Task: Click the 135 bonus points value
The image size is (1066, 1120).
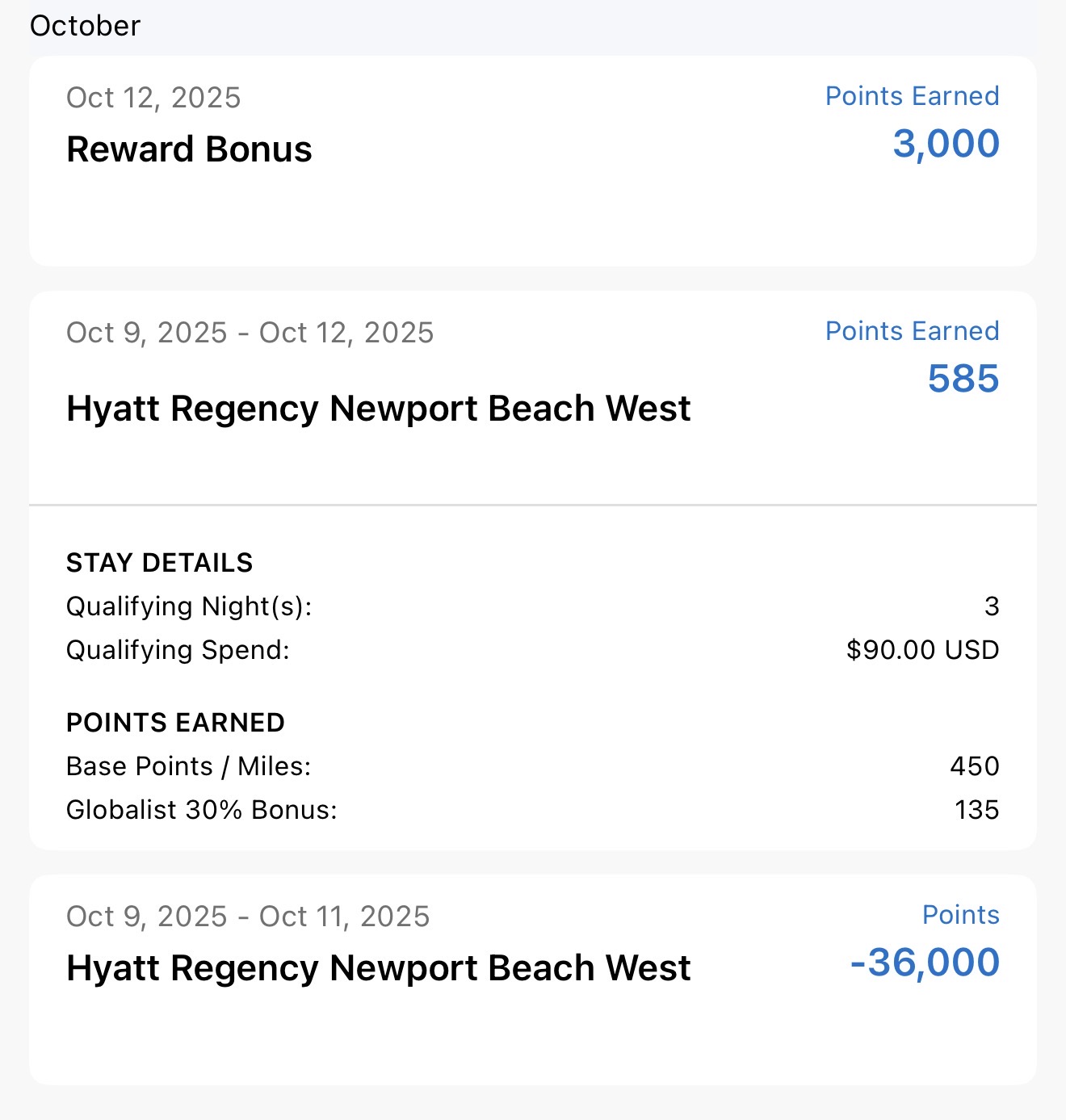Action: [976, 810]
